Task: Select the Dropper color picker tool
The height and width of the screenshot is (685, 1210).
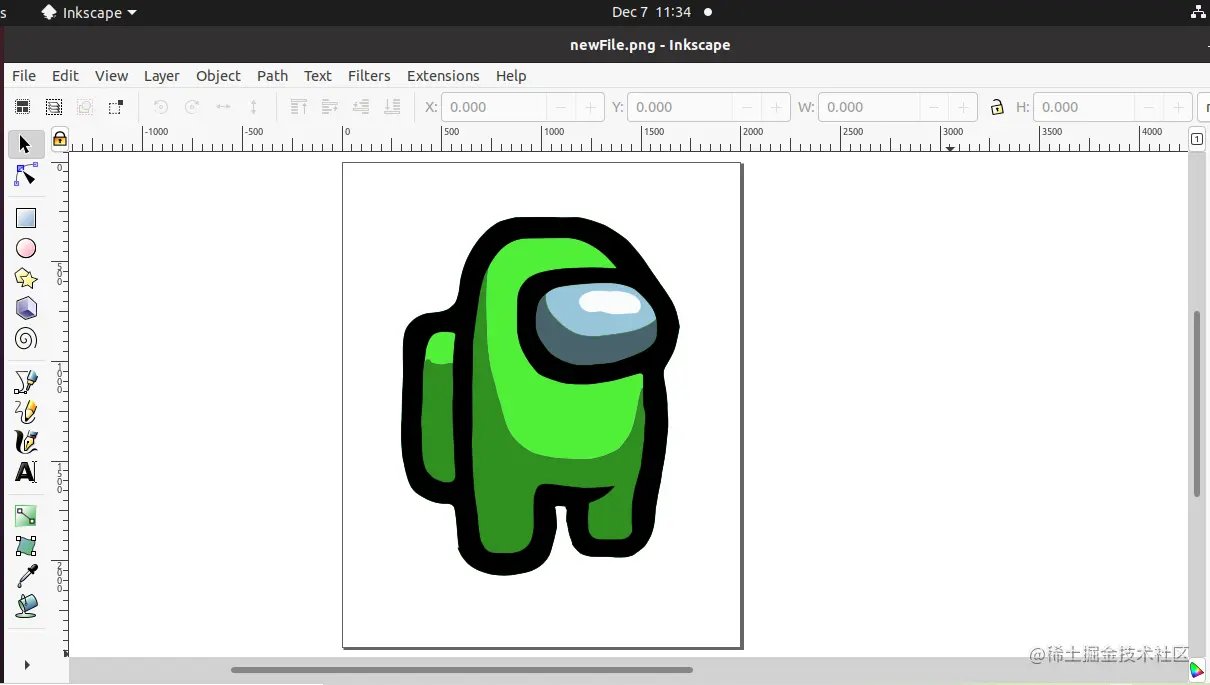Action: 26,576
